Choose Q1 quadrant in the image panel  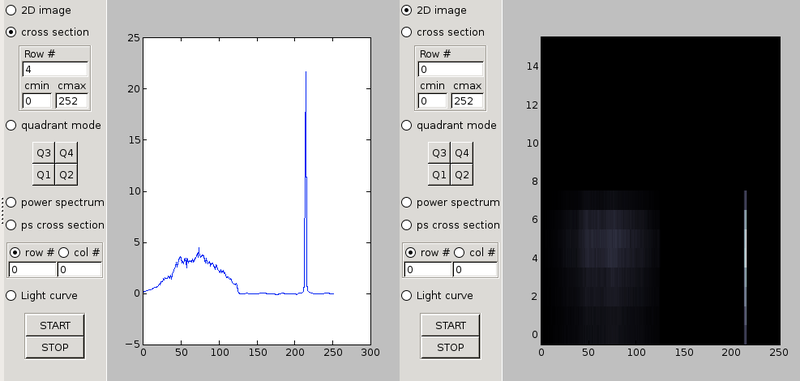point(439,175)
